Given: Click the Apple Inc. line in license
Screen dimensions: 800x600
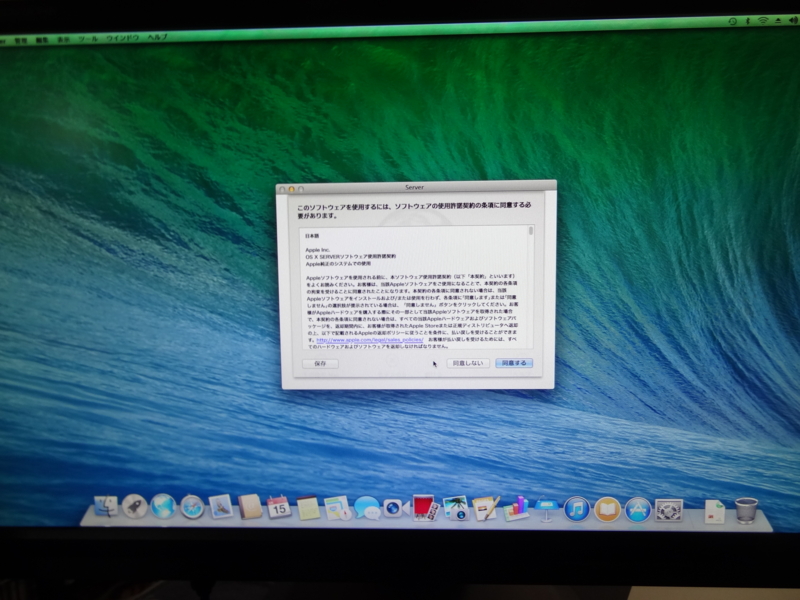Looking at the screenshot, I should click(317, 250).
